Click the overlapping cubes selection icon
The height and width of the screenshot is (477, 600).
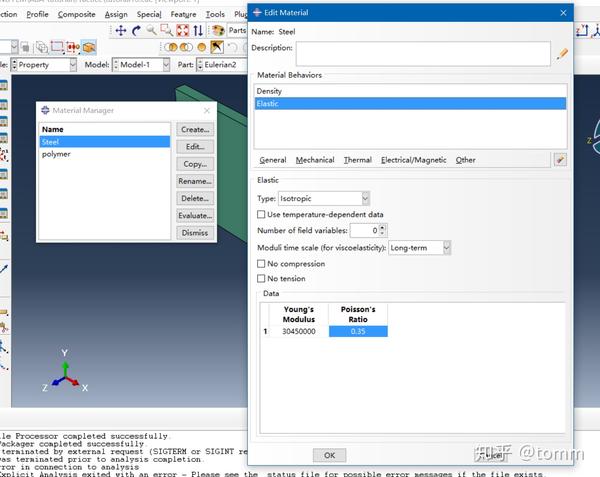tap(41, 47)
